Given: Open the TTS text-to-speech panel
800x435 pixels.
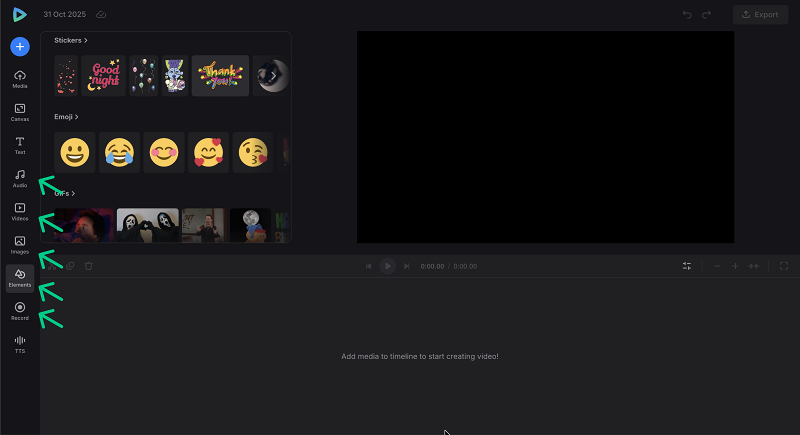Looking at the screenshot, I should coord(20,344).
